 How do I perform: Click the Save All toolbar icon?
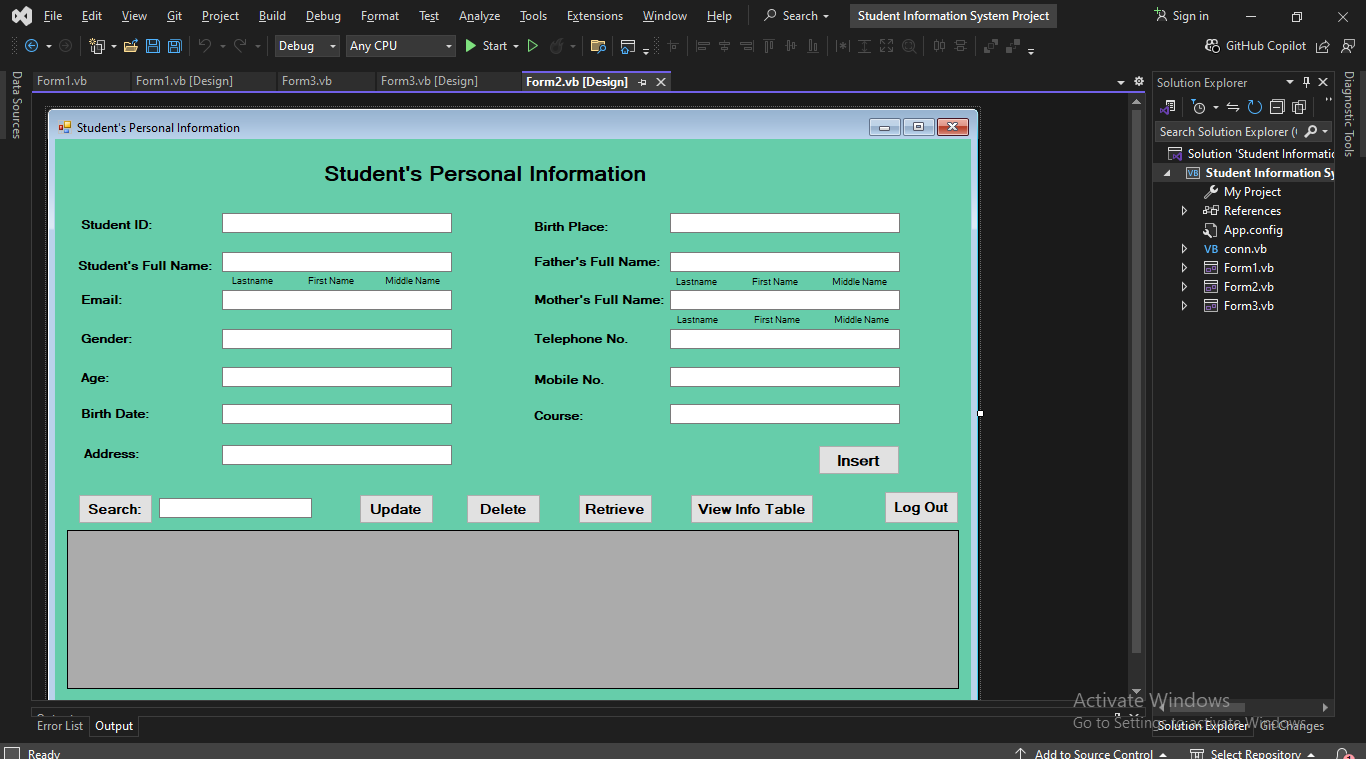[x=174, y=46]
